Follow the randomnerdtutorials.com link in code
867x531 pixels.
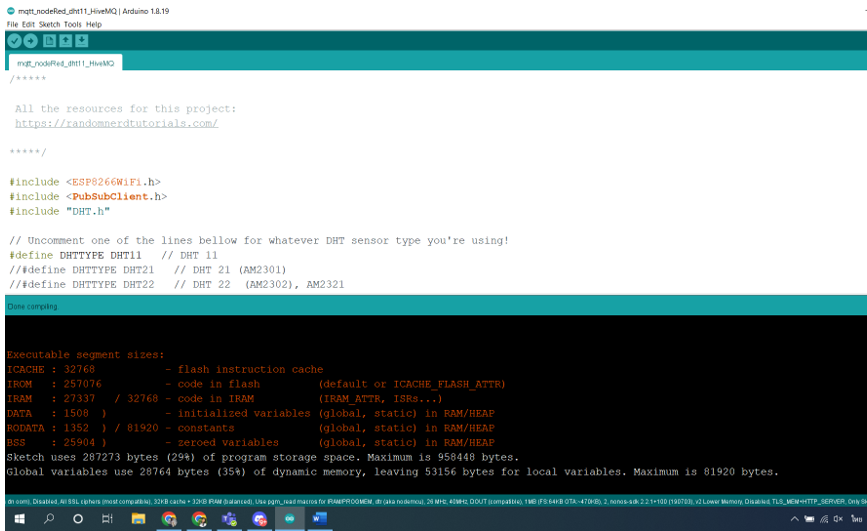(x=116, y=123)
